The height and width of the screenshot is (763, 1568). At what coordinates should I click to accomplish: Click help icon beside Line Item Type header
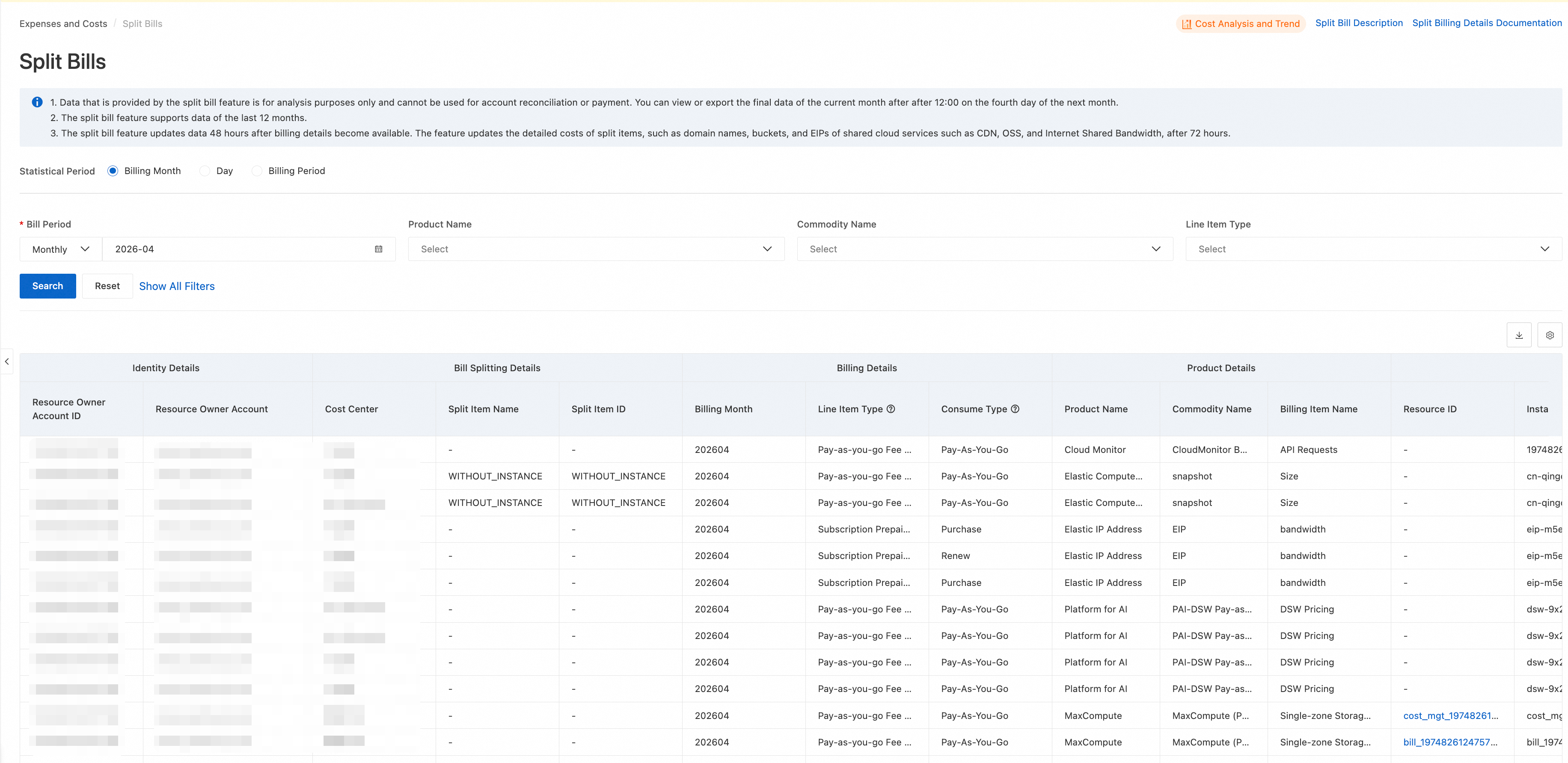click(891, 409)
